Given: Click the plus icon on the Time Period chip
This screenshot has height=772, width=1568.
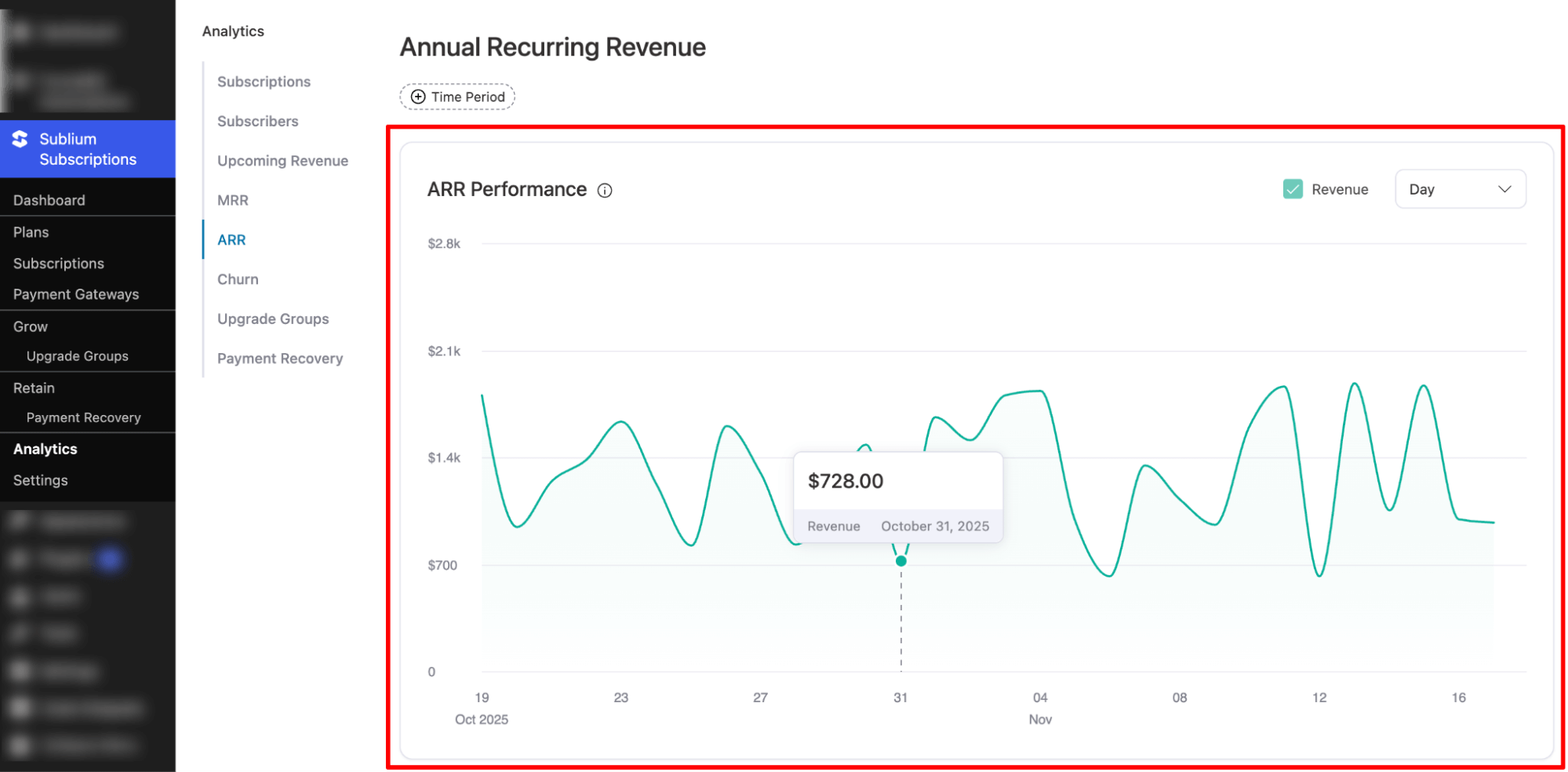Looking at the screenshot, I should (x=418, y=96).
